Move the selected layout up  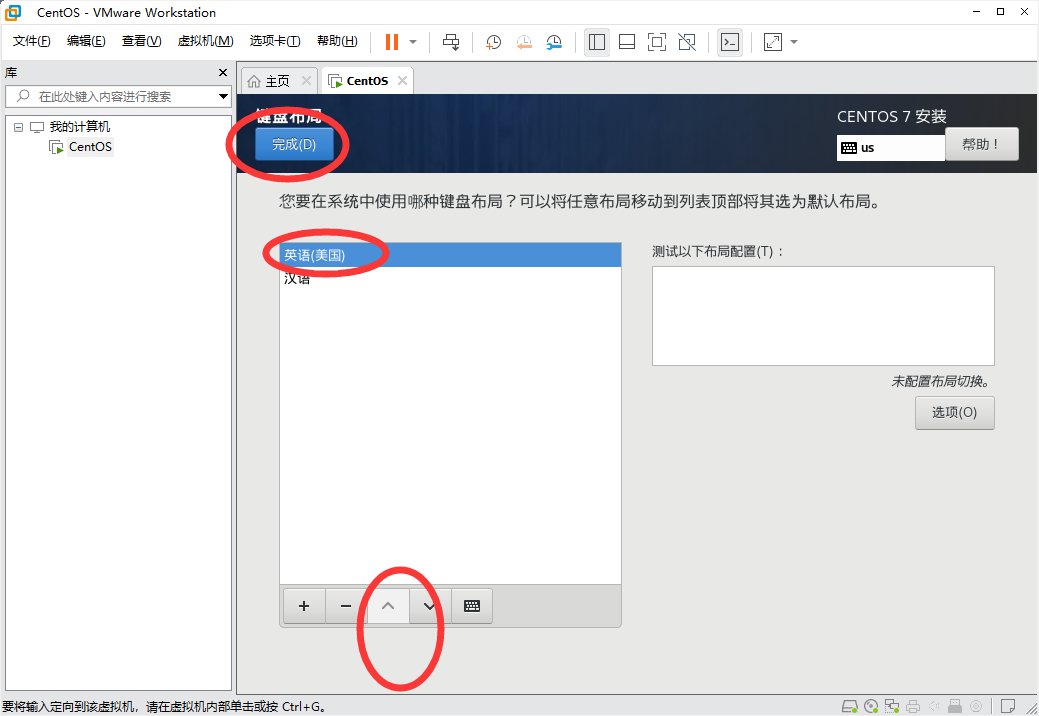(388, 606)
